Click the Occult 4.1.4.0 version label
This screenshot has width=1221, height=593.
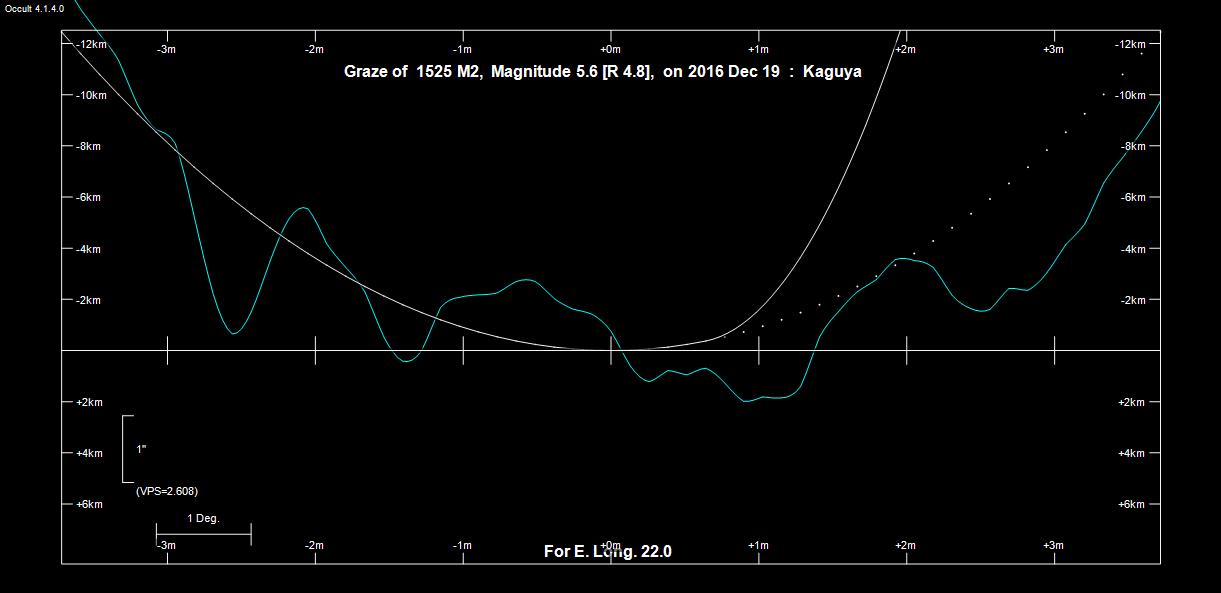point(34,8)
